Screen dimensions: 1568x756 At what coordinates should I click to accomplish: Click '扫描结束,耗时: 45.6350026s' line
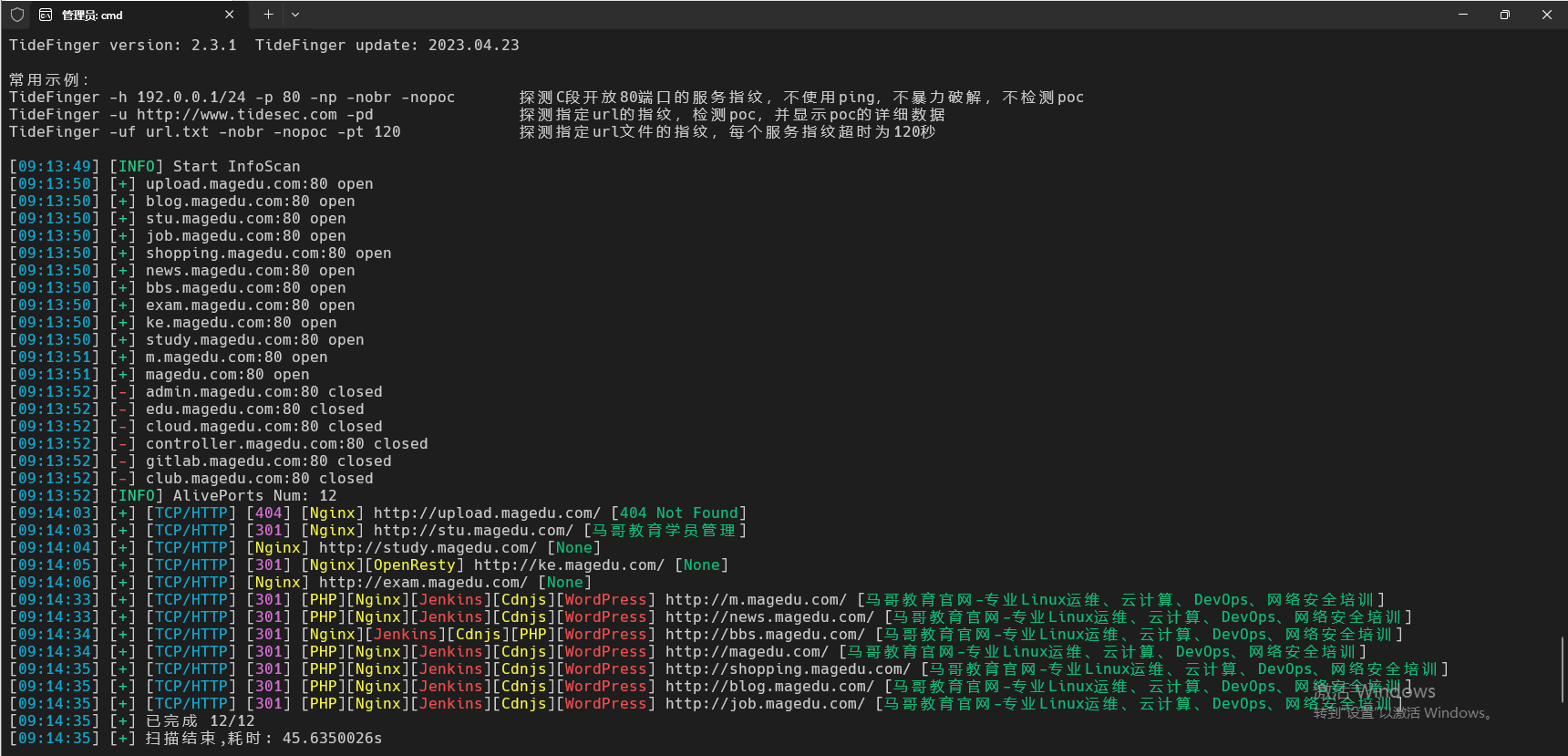(x=263, y=739)
